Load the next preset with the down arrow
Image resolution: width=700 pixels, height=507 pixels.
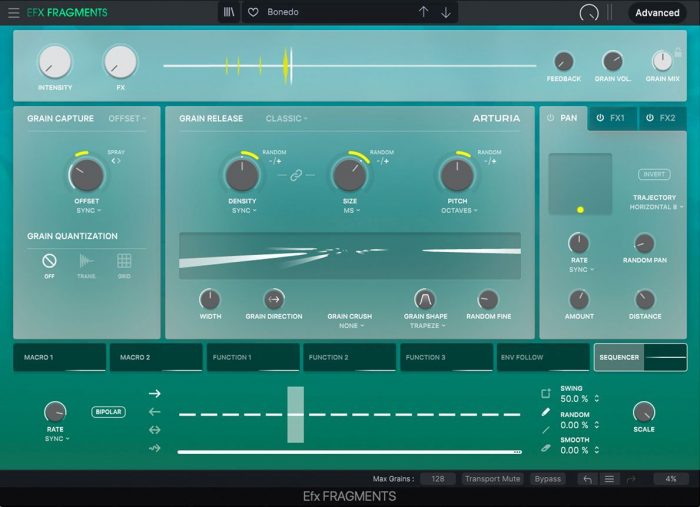[446, 12]
